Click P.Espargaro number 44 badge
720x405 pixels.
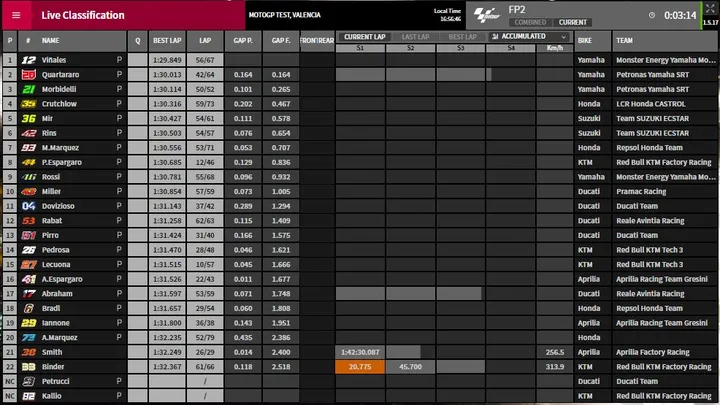pyautogui.click(x=28, y=162)
